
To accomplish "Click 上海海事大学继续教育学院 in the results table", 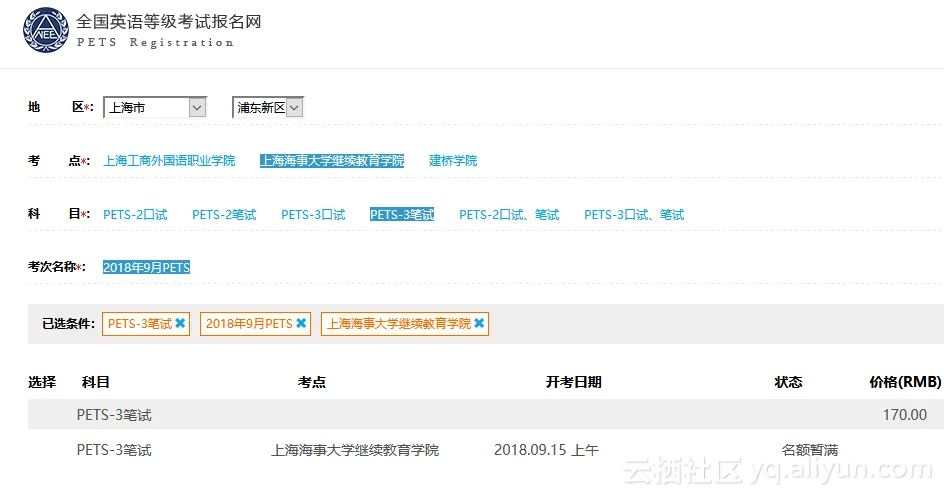I will click(355, 450).
